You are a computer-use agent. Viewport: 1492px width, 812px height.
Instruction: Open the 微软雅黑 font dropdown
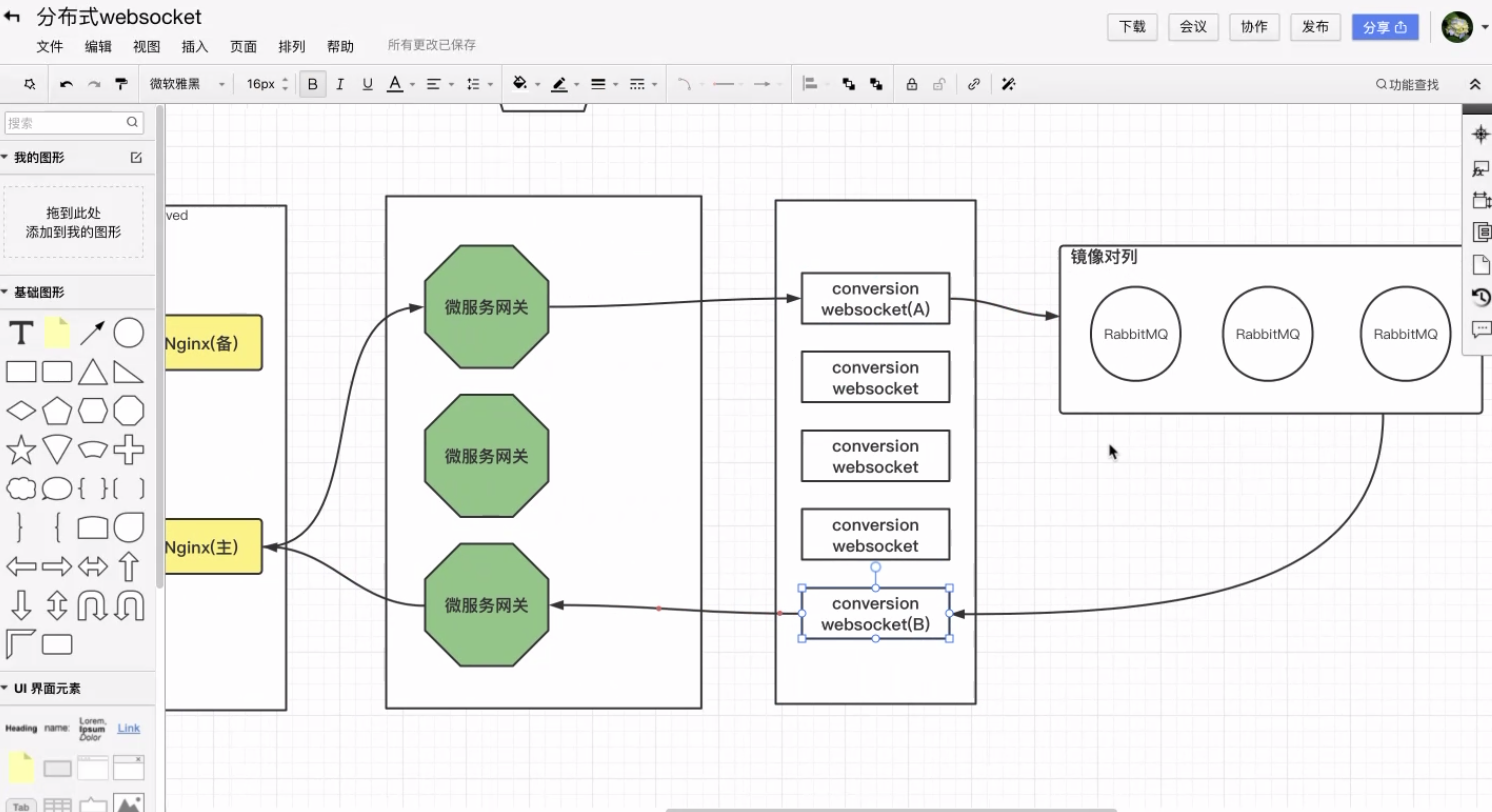(187, 85)
